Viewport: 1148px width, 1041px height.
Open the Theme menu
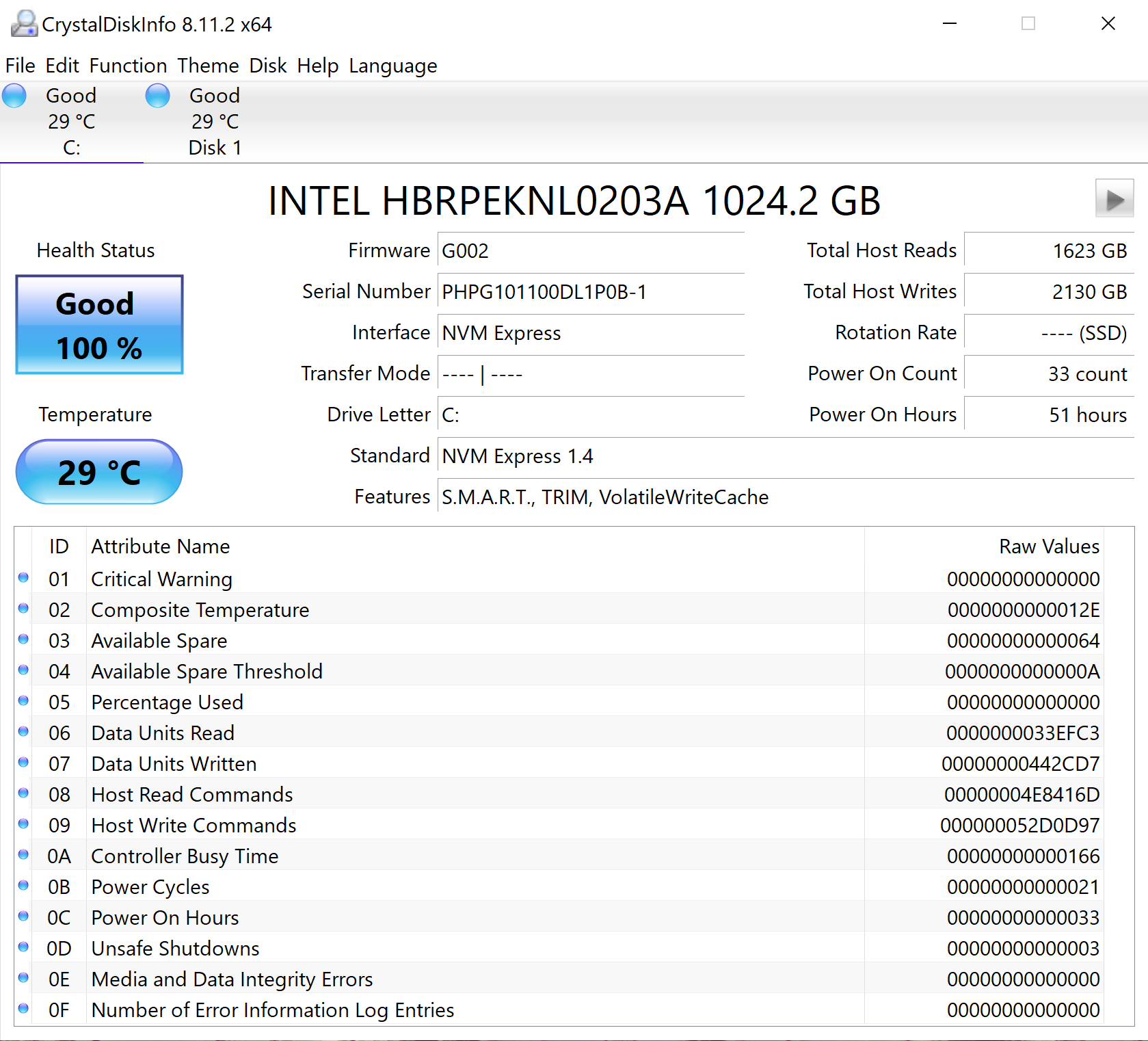tap(208, 66)
